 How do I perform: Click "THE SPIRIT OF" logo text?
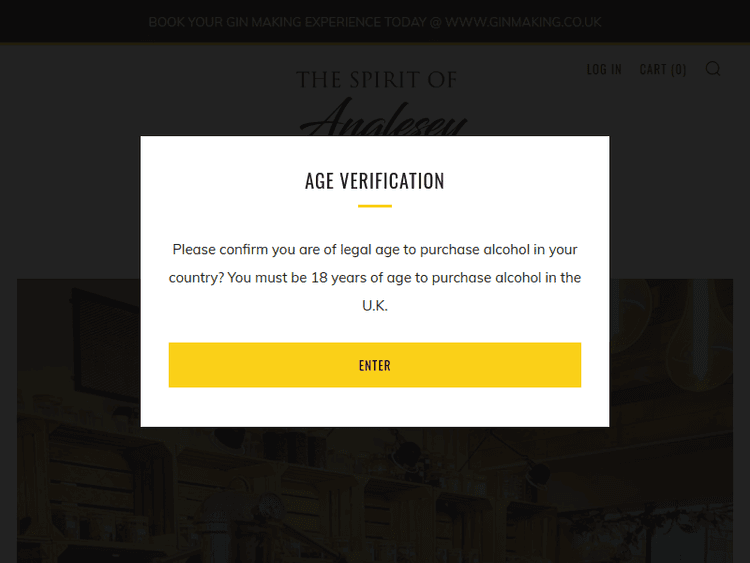pyautogui.click(x=376, y=80)
